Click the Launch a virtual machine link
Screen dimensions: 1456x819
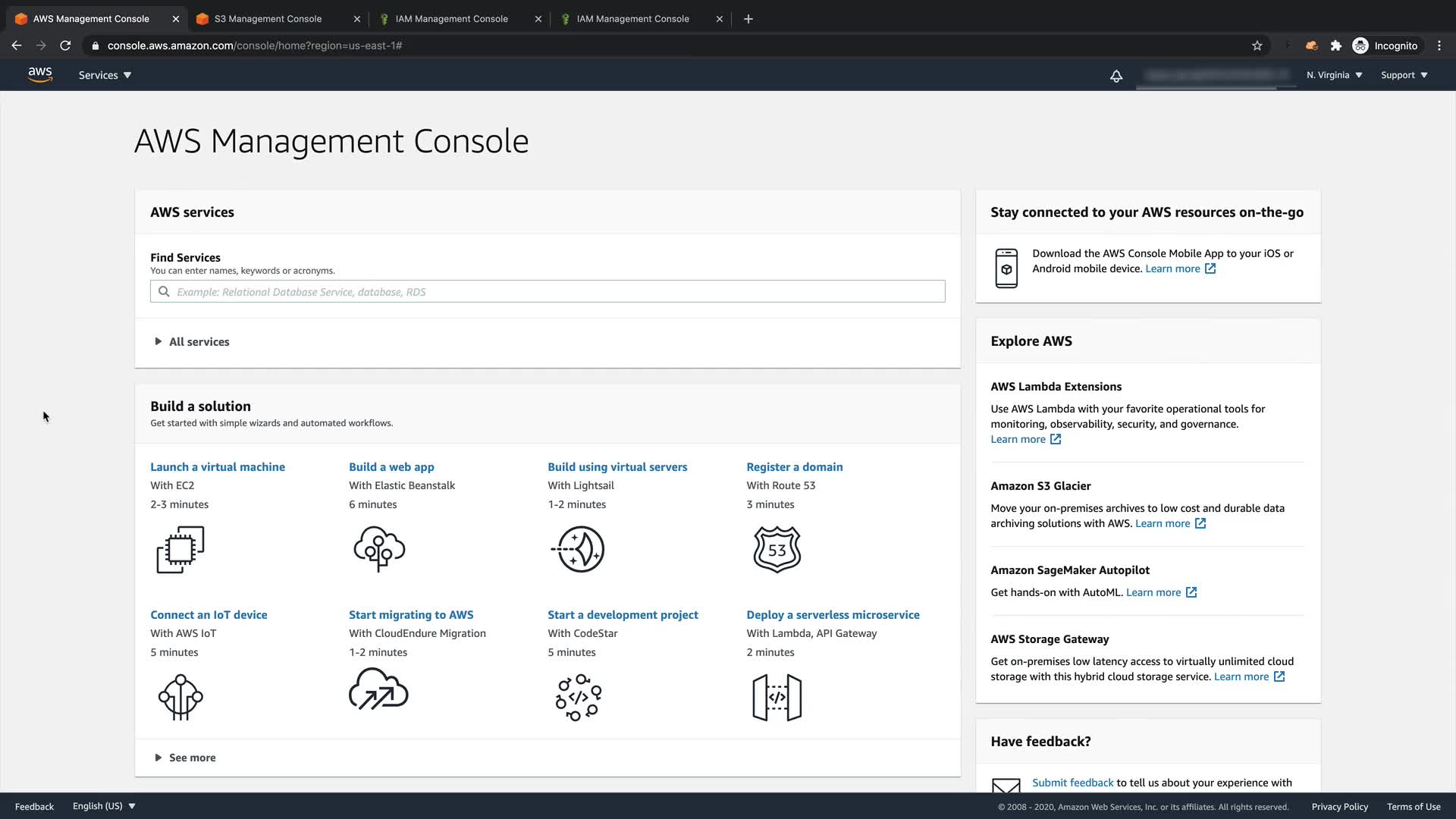pyautogui.click(x=218, y=467)
